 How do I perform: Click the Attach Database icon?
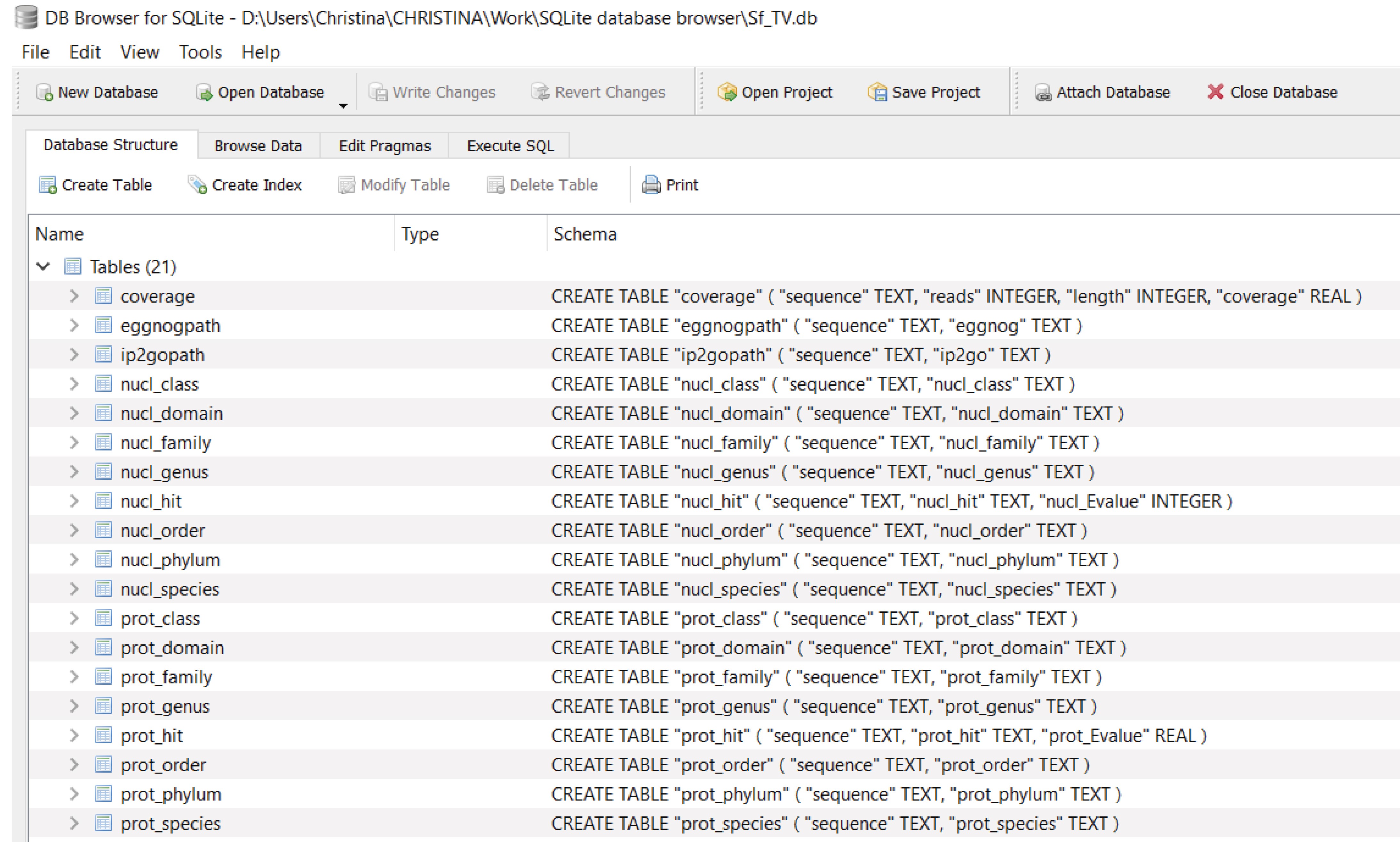[x=1043, y=92]
